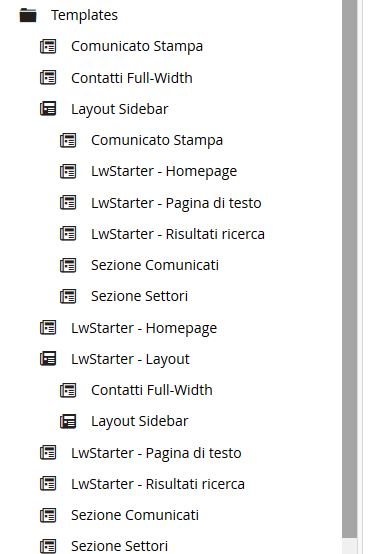Screen dimensions: 378x554
Task: Select LwStarter - Homepage nested under Layout Sidebar
Action: pos(164,172)
